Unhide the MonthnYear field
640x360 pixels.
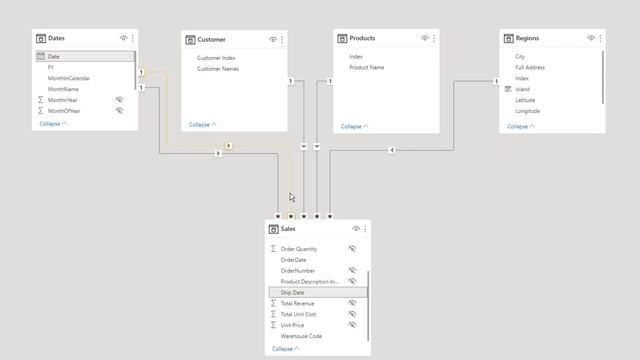tap(119, 100)
